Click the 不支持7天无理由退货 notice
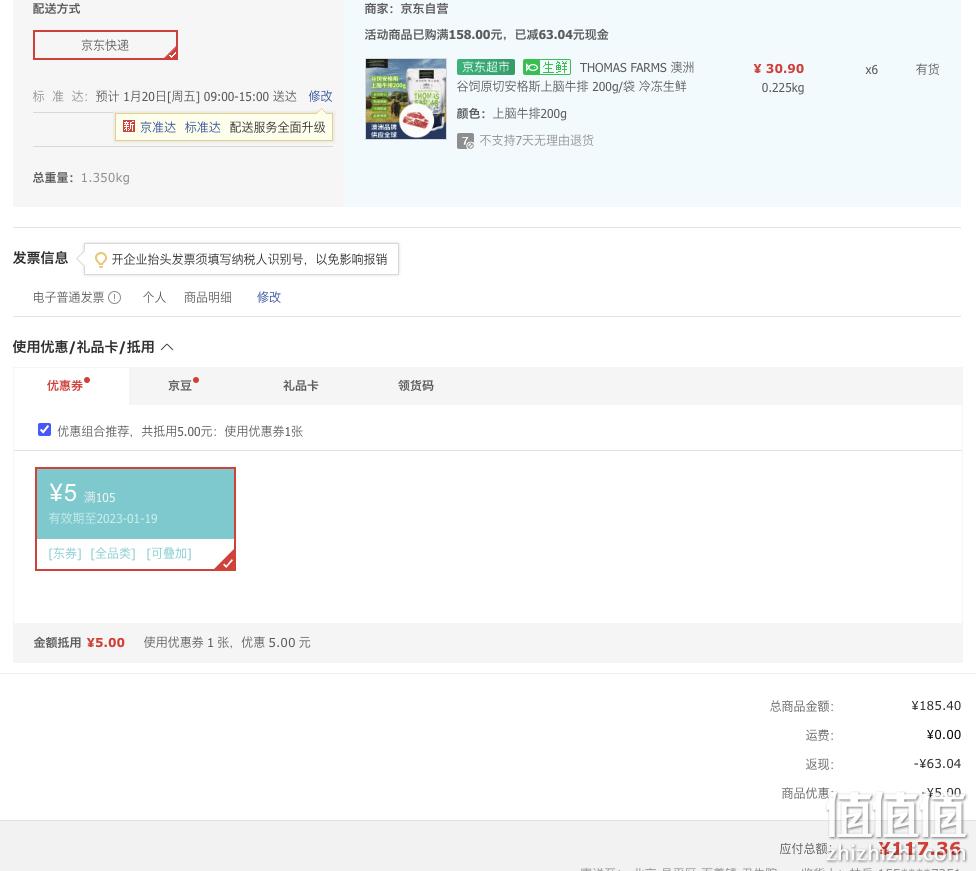The width and height of the screenshot is (976, 871). [537, 141]
